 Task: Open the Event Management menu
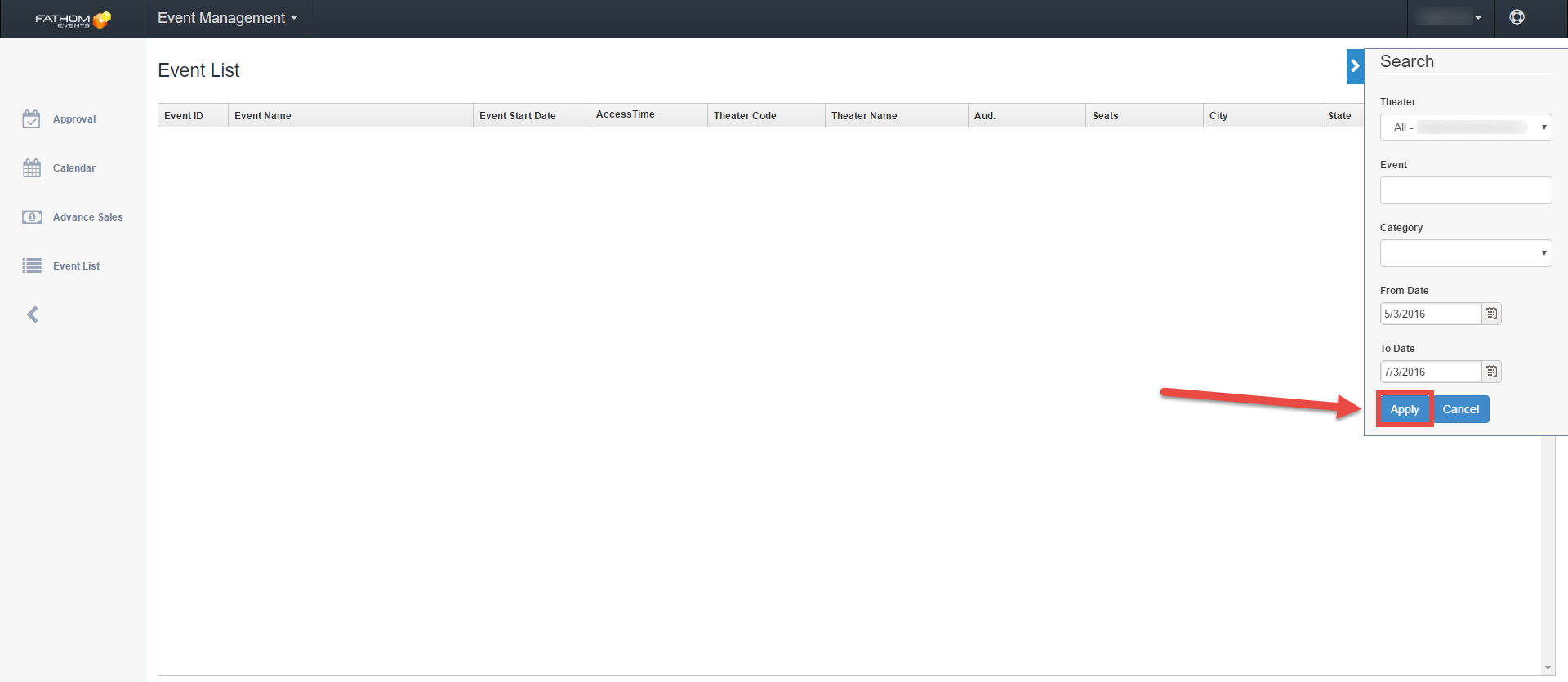(x=227, y=18)
